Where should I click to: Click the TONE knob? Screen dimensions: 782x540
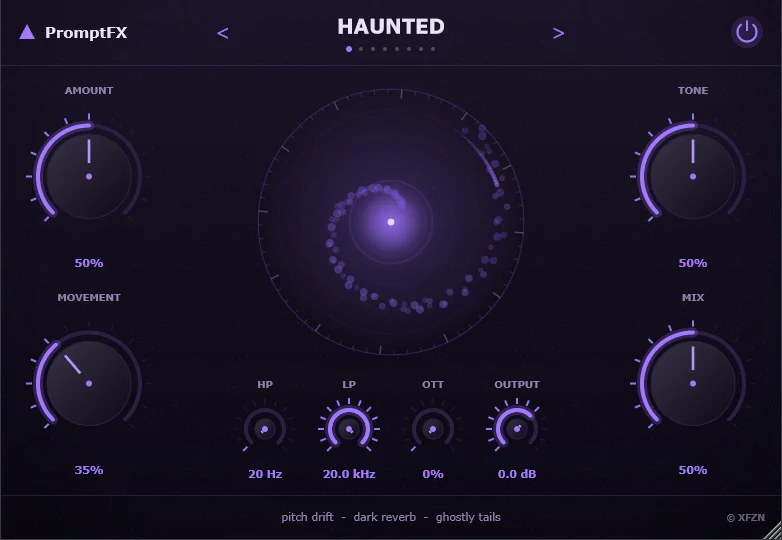[693, 176]
